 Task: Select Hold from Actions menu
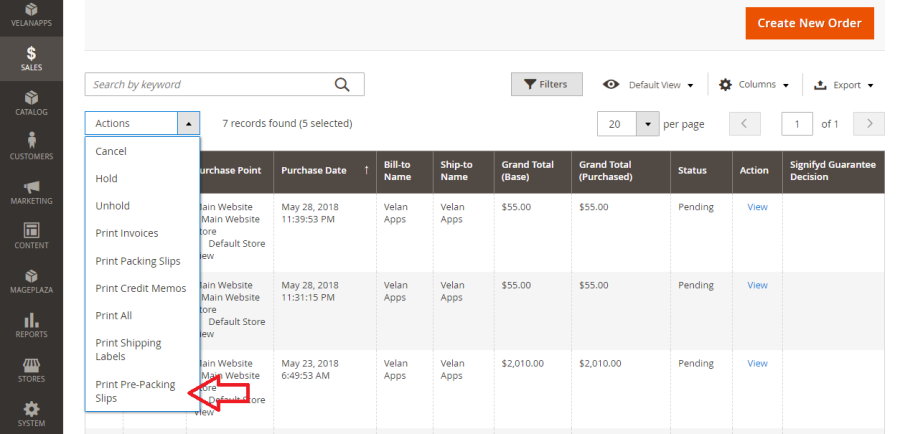coord(142,179)
